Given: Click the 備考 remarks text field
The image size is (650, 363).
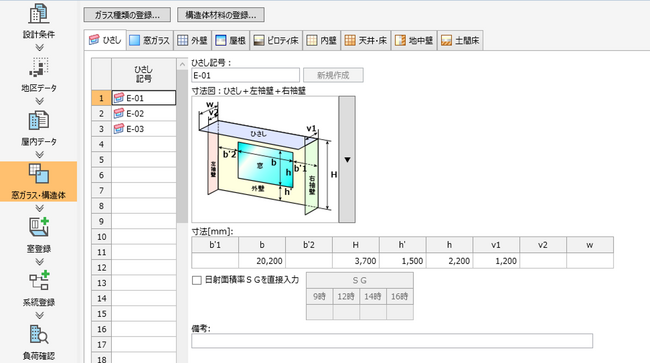Looking at the screenshot, I should (392, 341).
